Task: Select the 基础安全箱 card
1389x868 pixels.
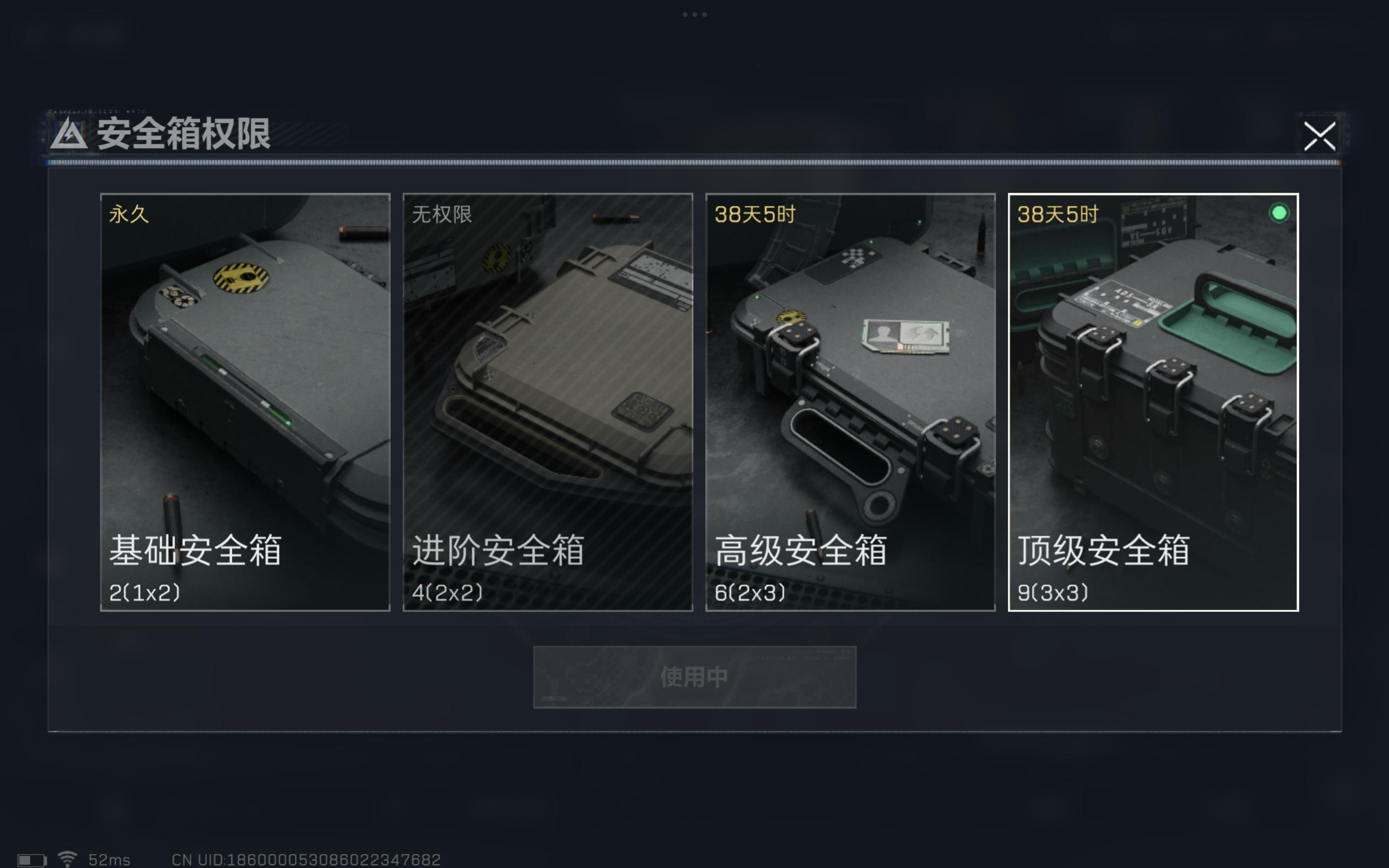Action: [x=245, y=402]
